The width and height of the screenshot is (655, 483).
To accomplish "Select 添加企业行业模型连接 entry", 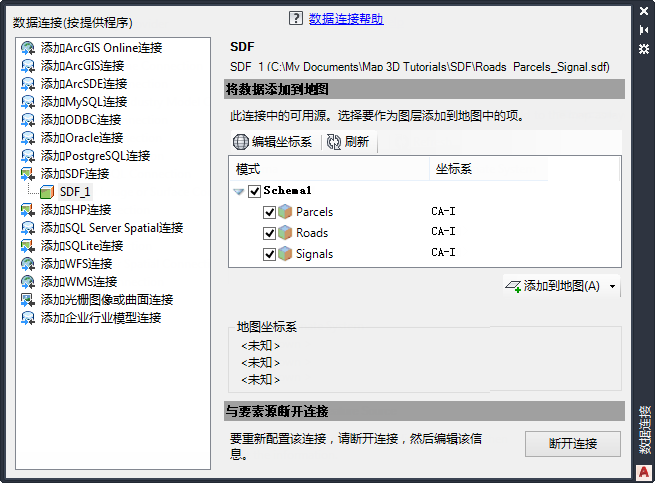I will point(101,318).
